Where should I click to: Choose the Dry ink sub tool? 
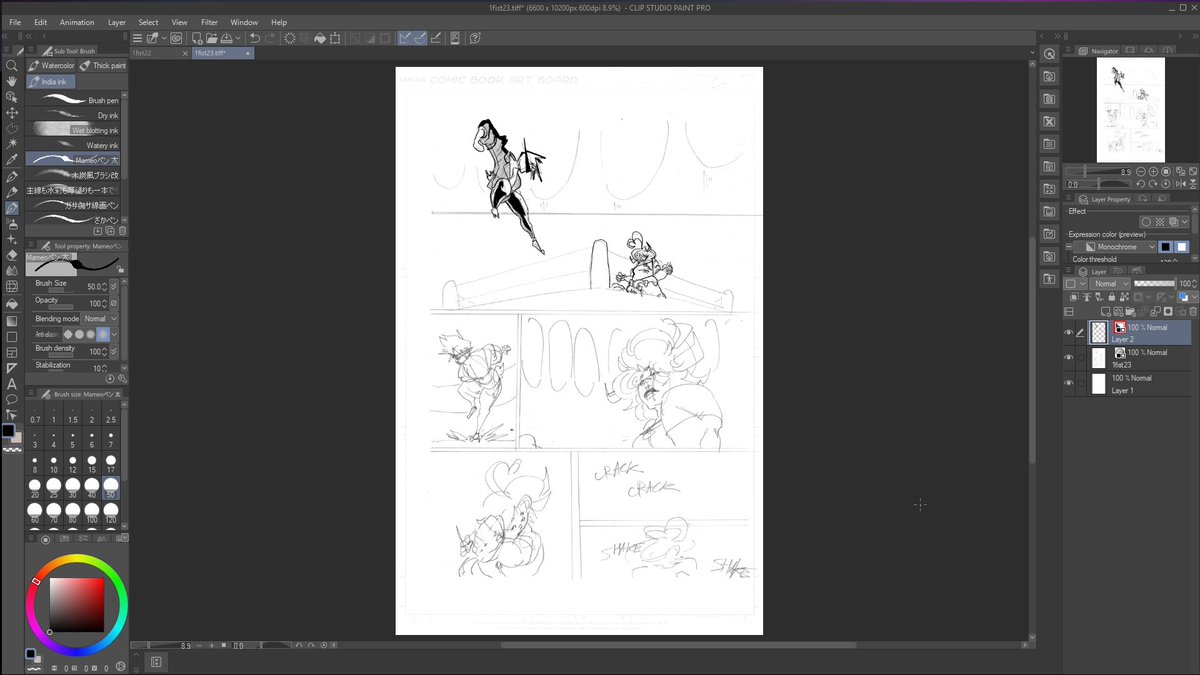point(73,115)
